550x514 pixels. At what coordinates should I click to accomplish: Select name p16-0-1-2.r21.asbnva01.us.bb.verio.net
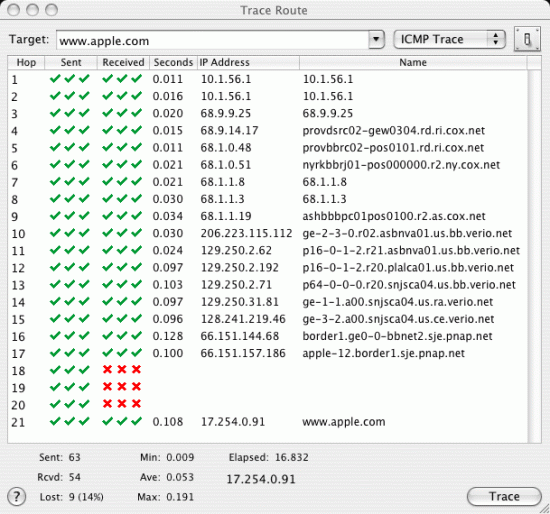coord(411,251)
